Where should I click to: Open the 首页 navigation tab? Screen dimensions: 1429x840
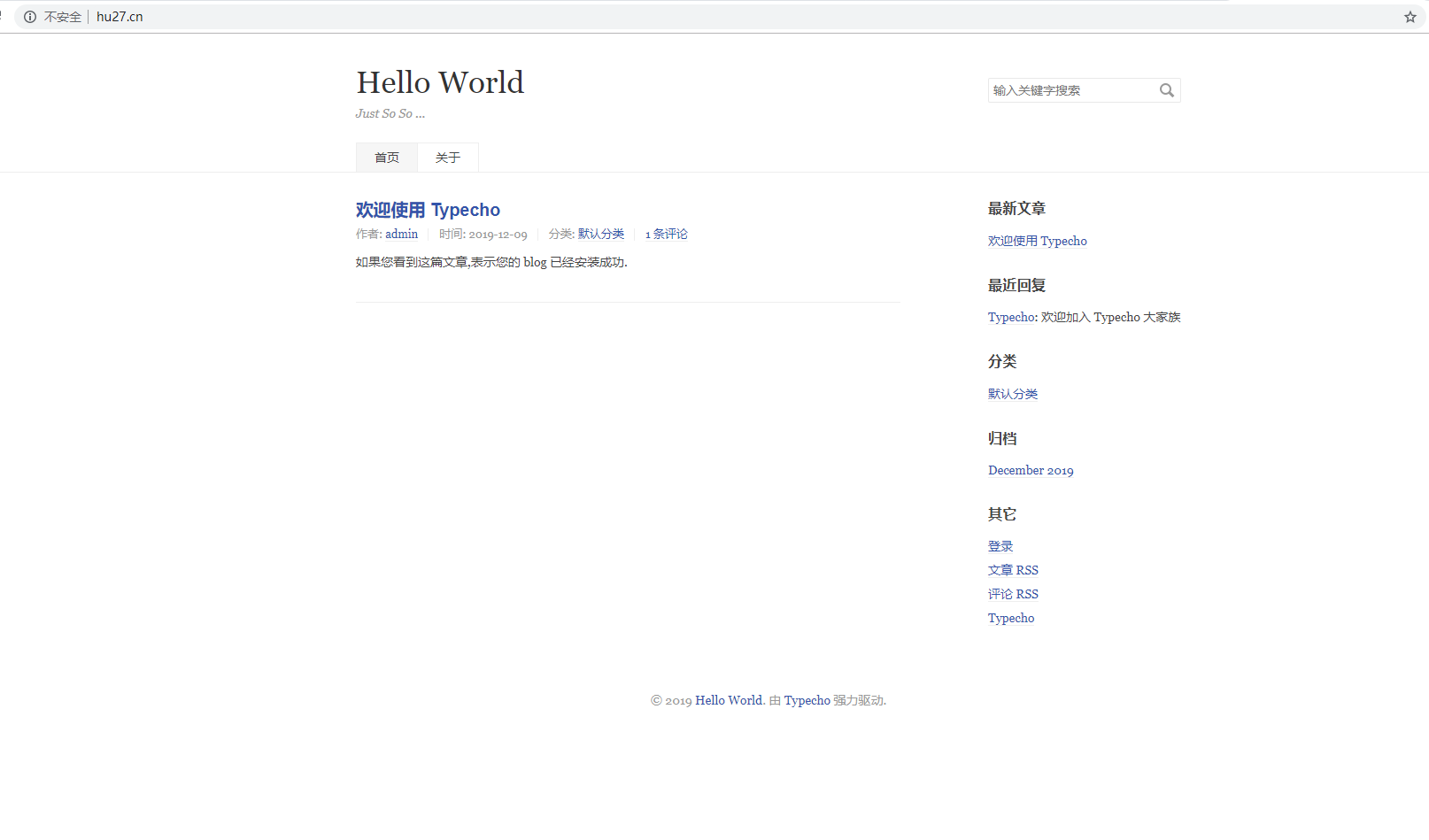tap(387, 158)
